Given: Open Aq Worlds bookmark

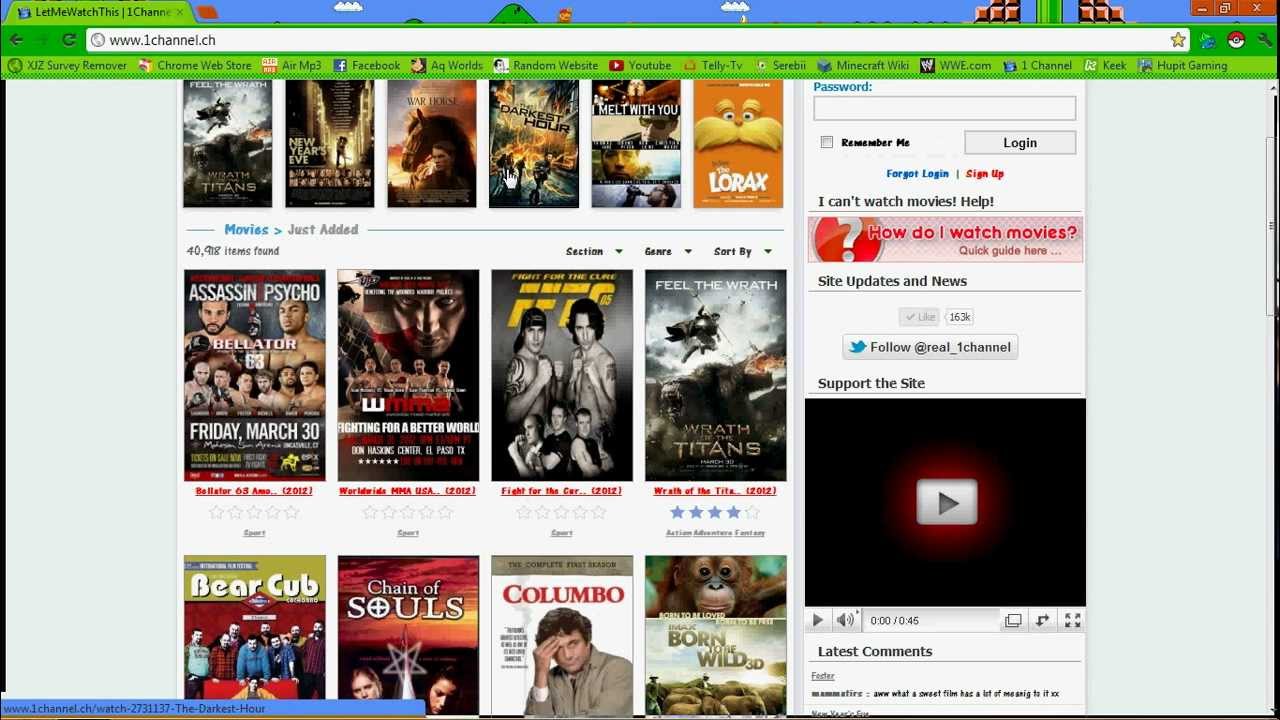Looking at the screenshot, I should pyautogui.click(x=446, y=66).
